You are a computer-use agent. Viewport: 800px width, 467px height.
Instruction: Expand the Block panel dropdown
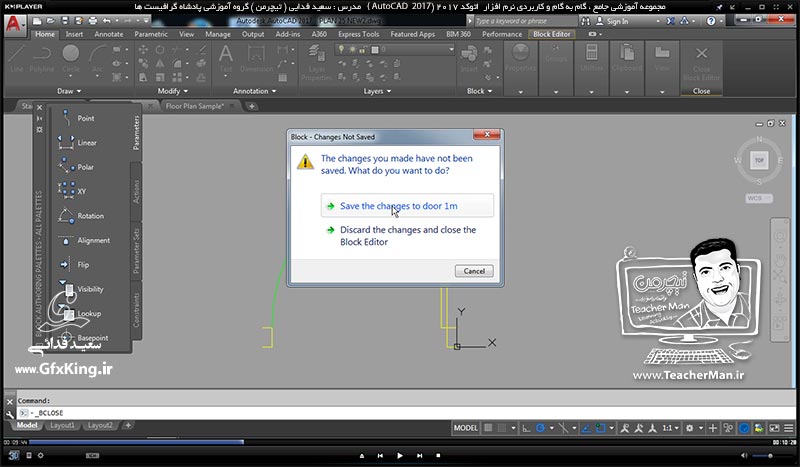coord(480,91)
